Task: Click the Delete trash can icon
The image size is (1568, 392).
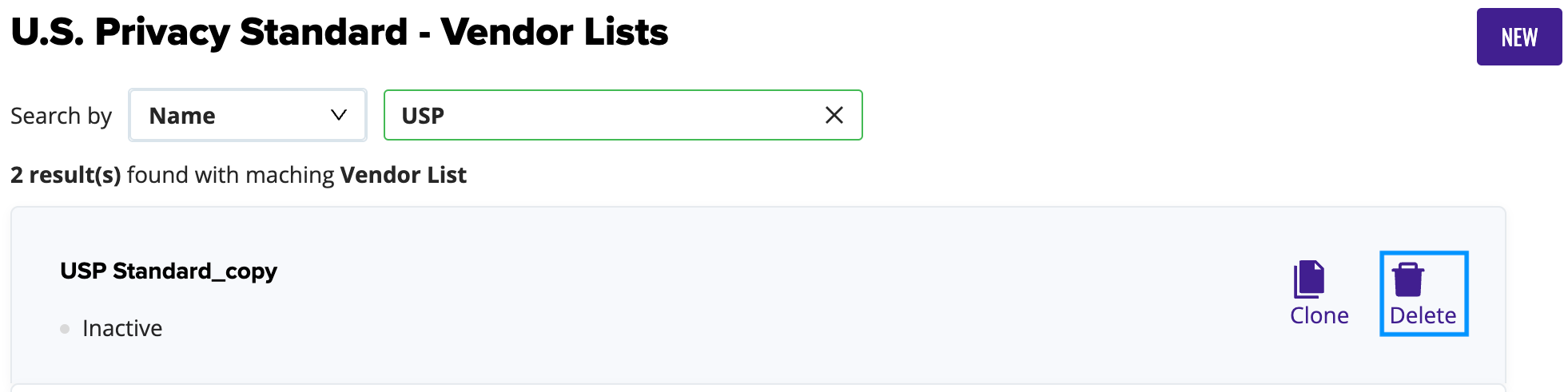Action: (x=1408, y=279)
